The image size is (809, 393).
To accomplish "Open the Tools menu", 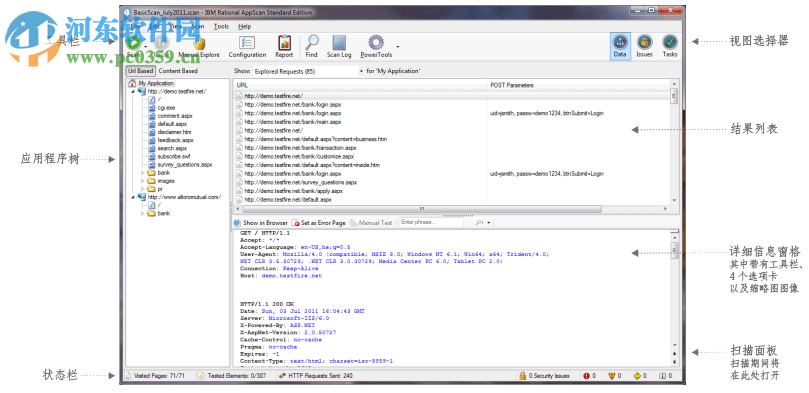I will click(221, 26).
